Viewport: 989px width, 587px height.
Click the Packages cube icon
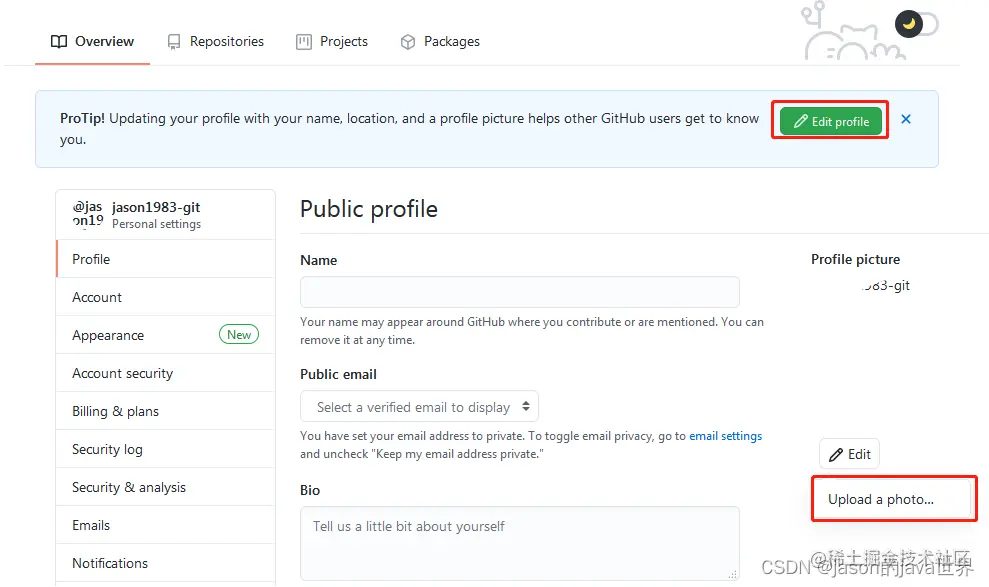tap(408, 42)
